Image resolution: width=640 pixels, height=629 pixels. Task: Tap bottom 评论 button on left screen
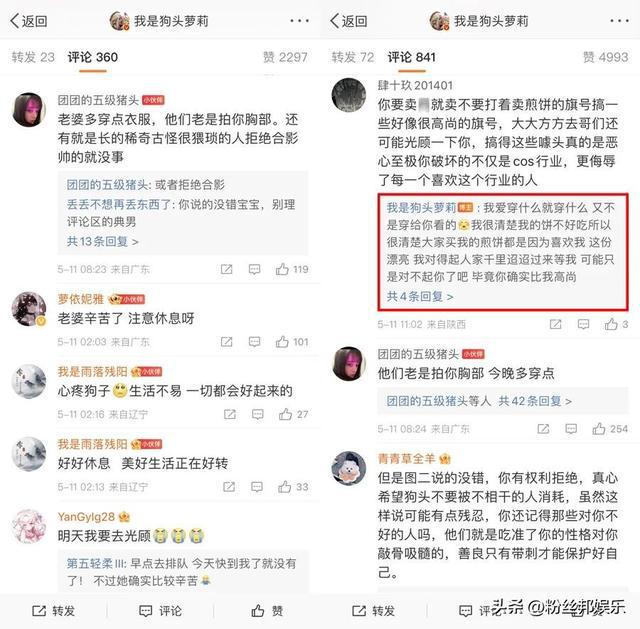pyautogui.click(x=160, y=611)
